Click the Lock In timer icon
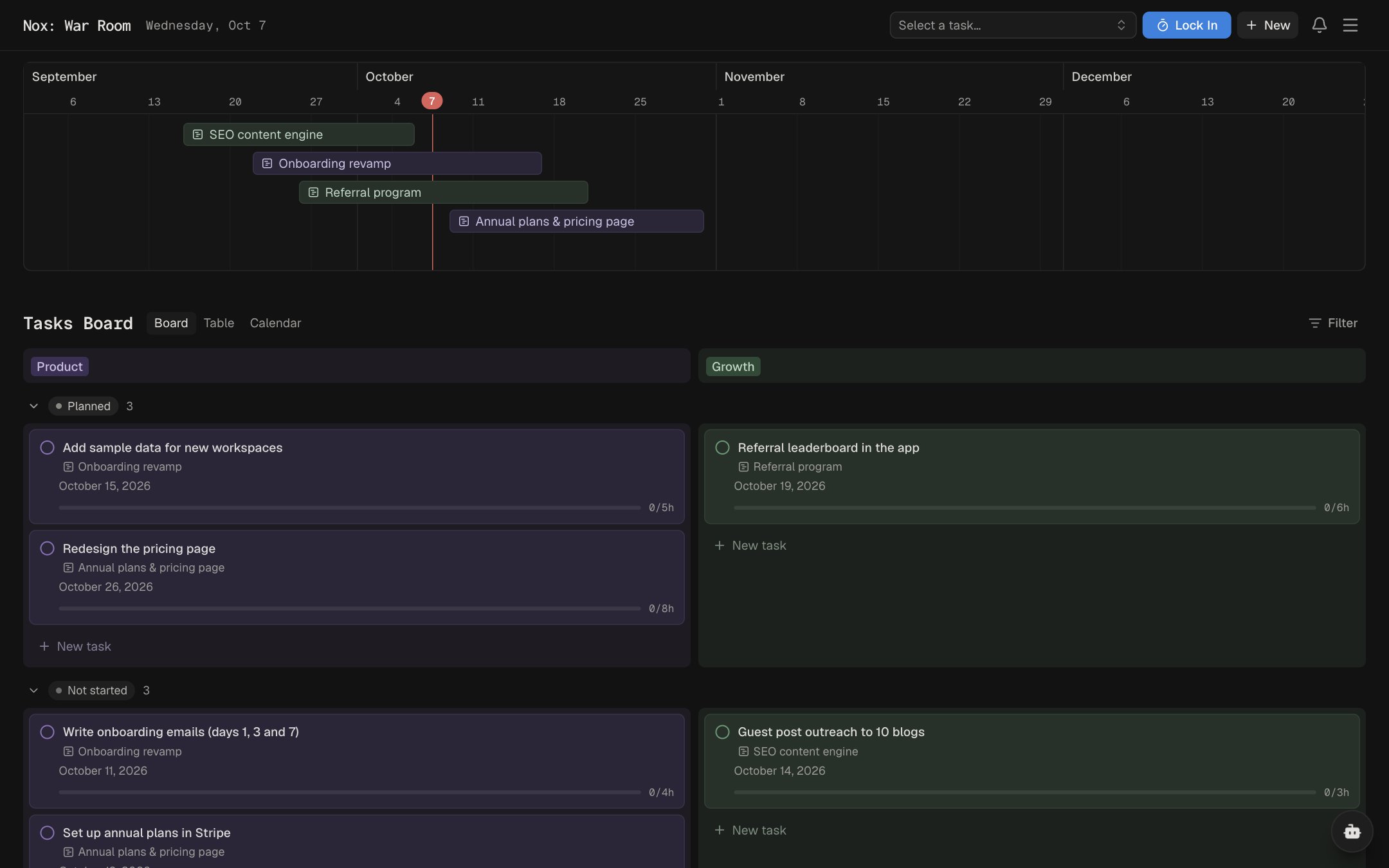 (1162, 26)
